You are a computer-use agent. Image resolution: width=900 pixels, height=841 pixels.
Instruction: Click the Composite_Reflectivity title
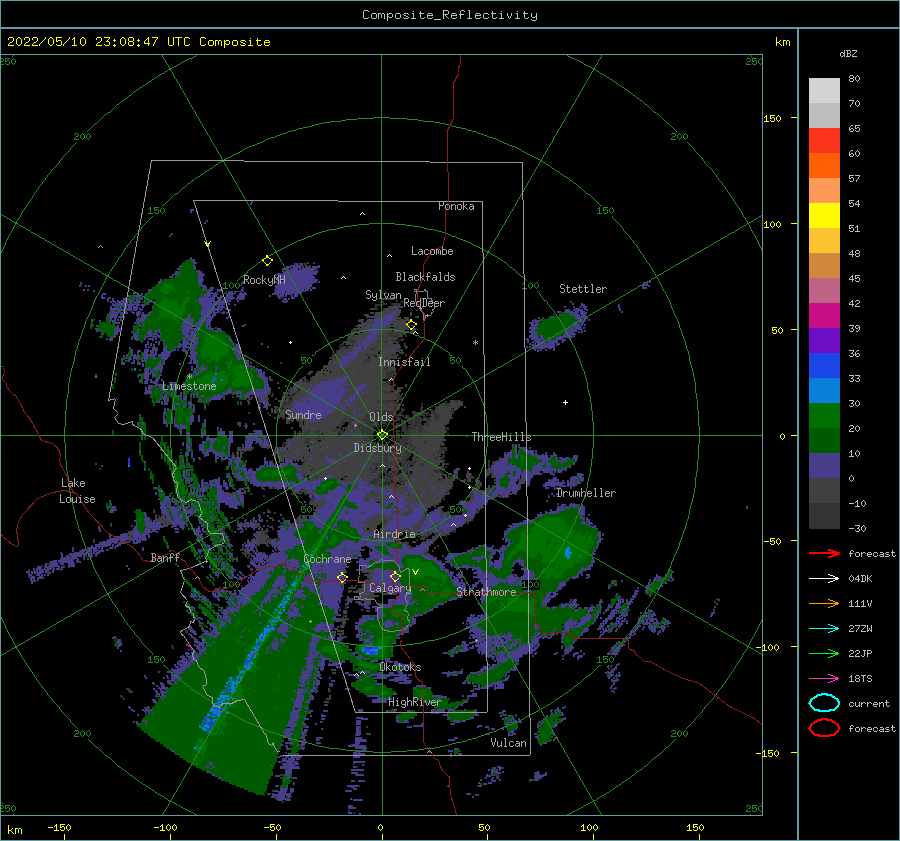coord(450,15)
